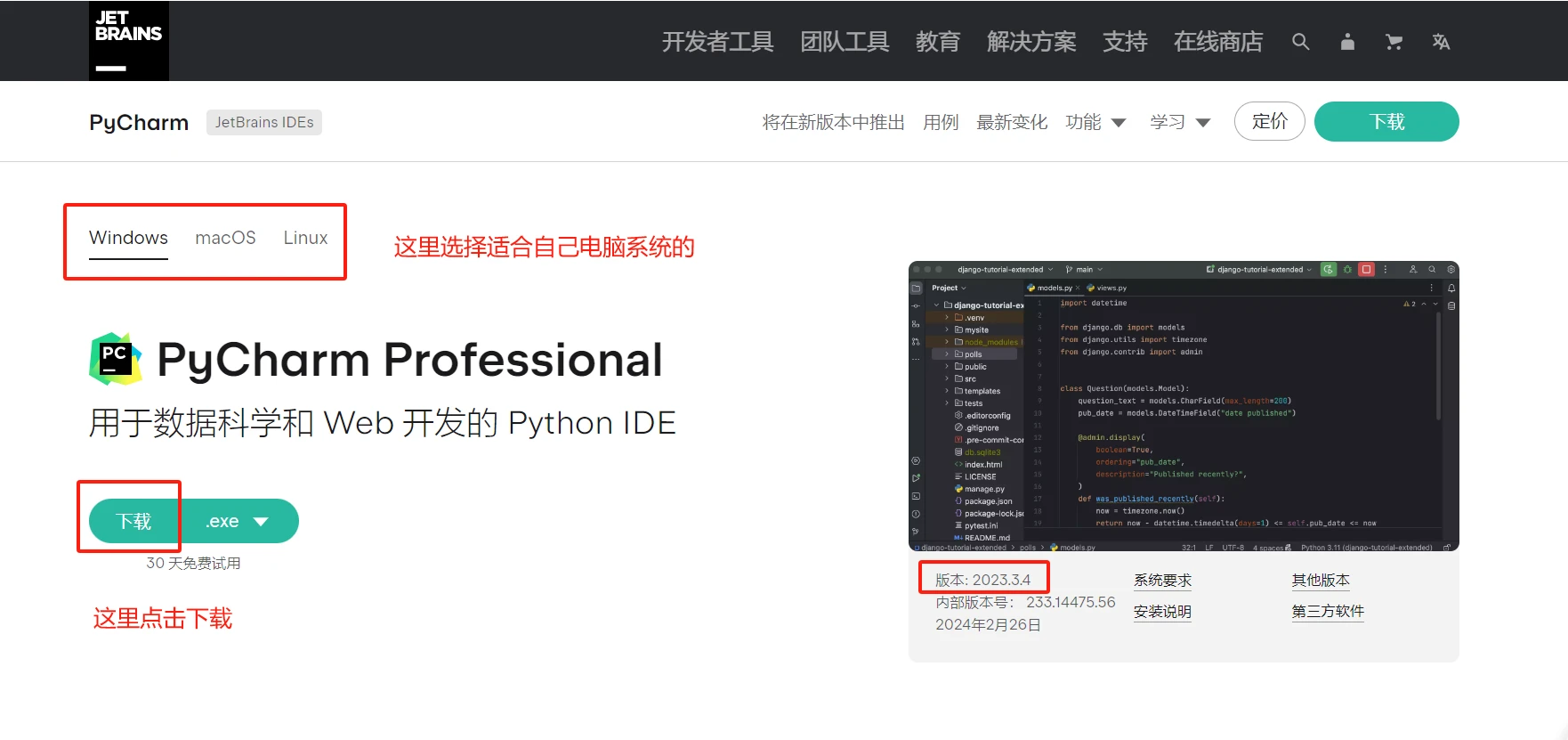
Task: Open the .exe installer type dropdown
Action: coord(239,521)
